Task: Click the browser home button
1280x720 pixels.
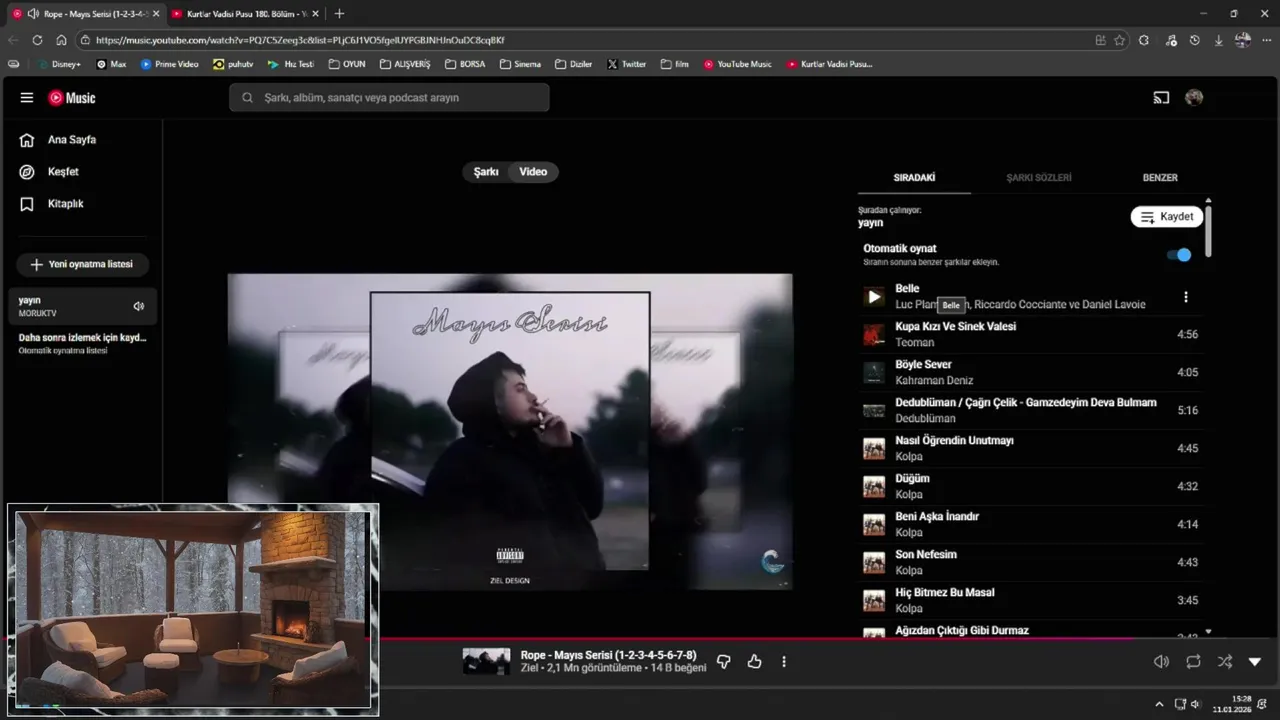Action: tap(61, 40)
